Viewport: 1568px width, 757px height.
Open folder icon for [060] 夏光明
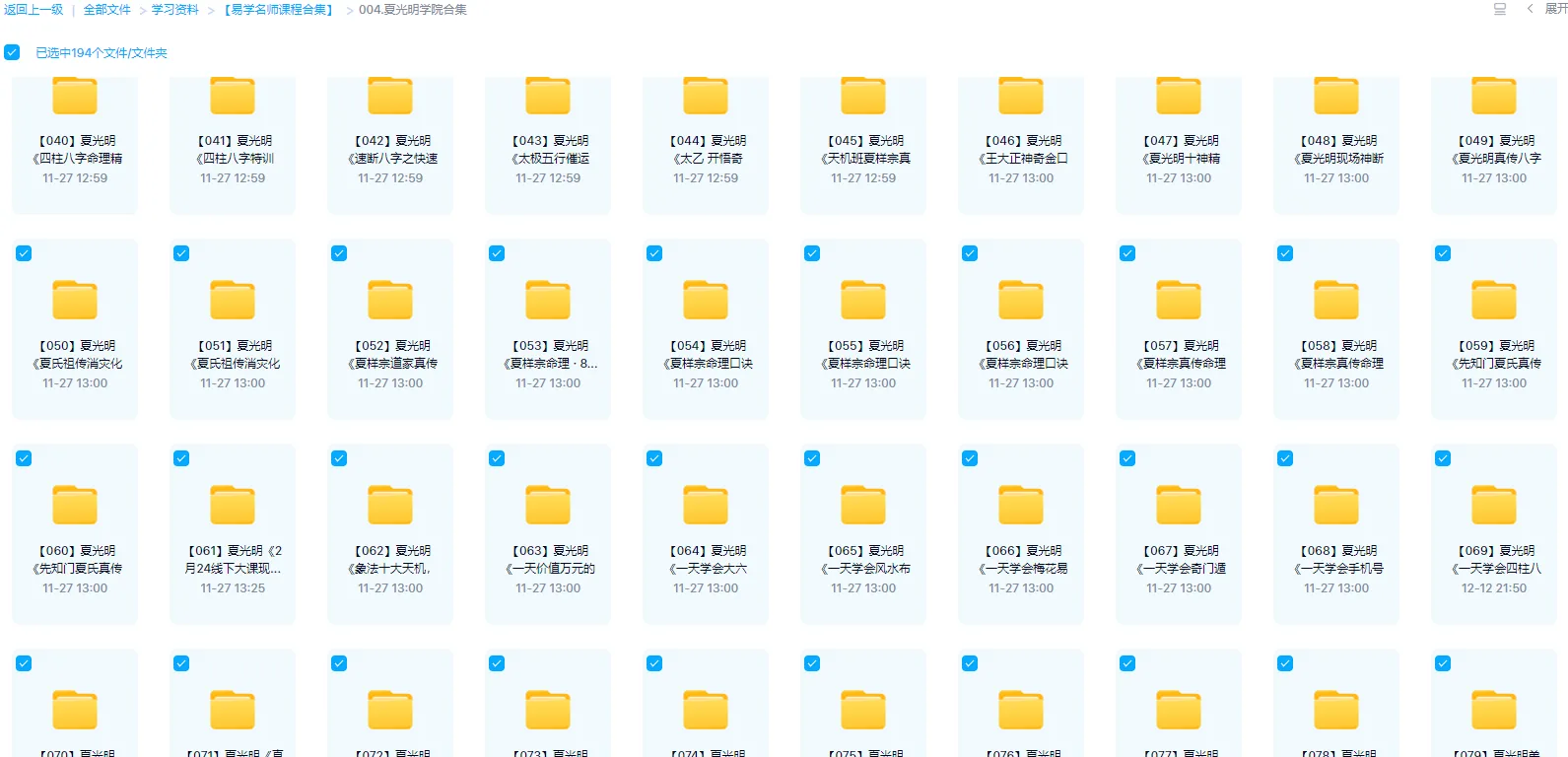(75, 505)
